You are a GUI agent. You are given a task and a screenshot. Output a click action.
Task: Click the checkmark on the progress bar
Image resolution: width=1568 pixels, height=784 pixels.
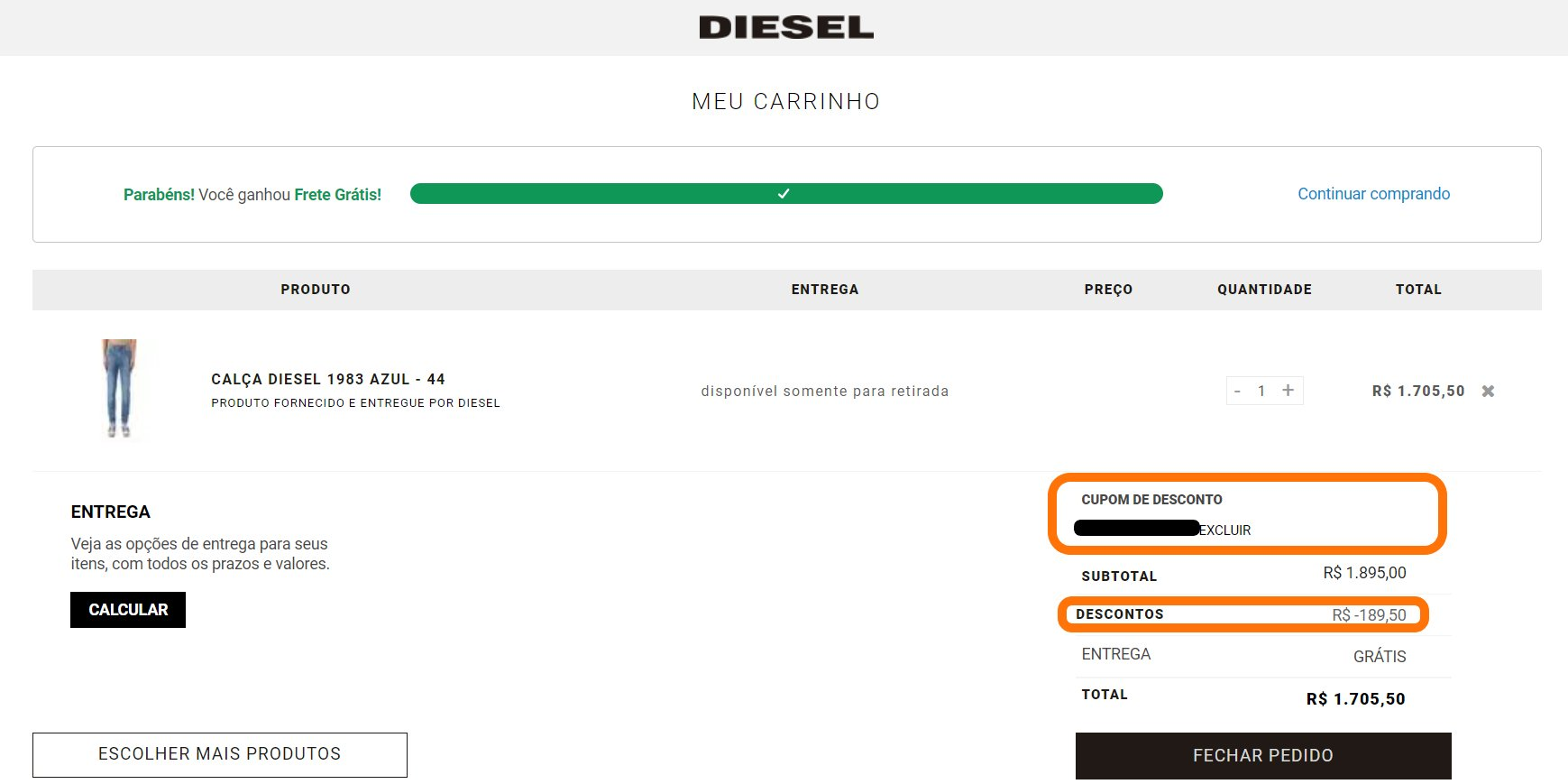point(784,194)
